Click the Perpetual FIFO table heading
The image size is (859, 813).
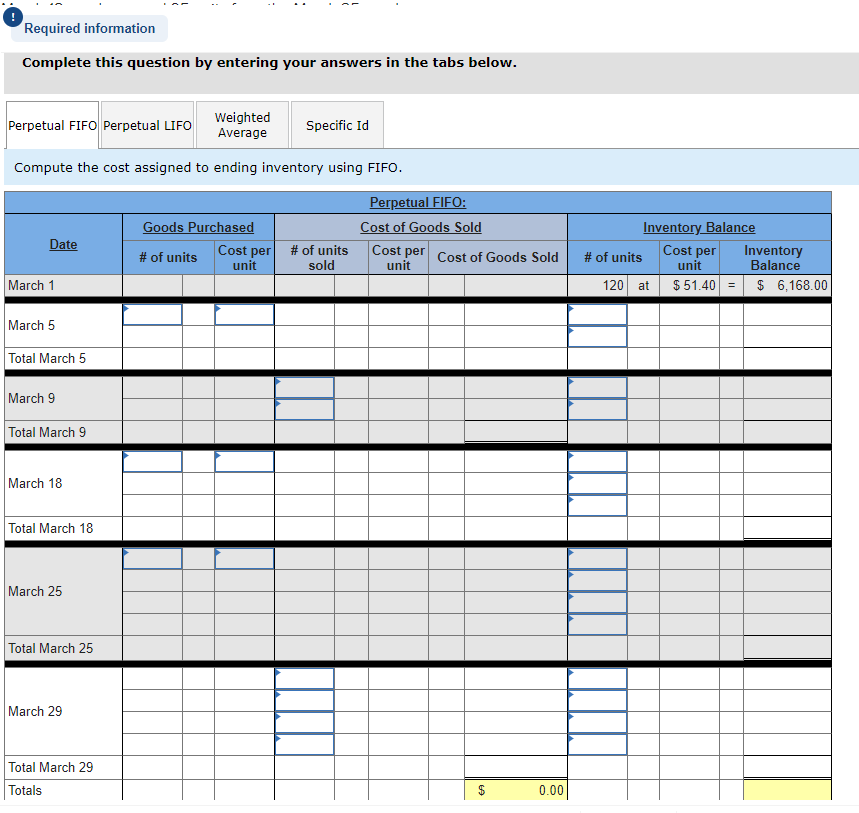(x=418, y=202)
